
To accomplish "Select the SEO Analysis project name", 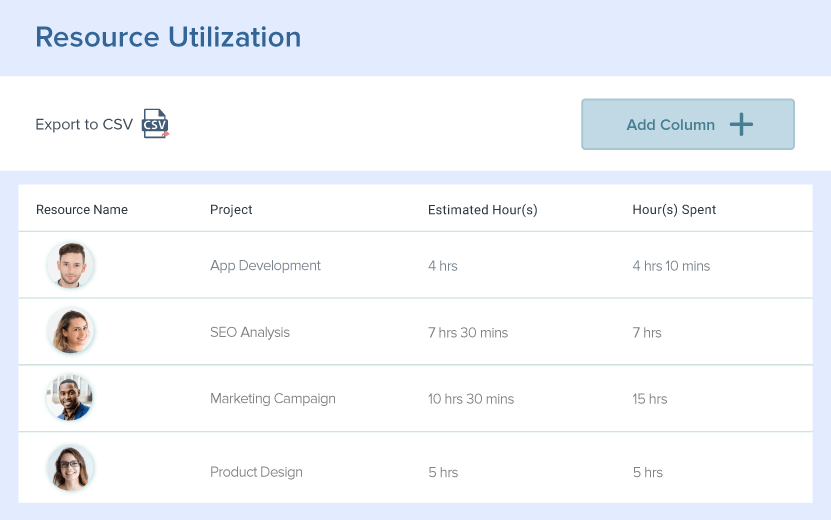I will point(249,332).
